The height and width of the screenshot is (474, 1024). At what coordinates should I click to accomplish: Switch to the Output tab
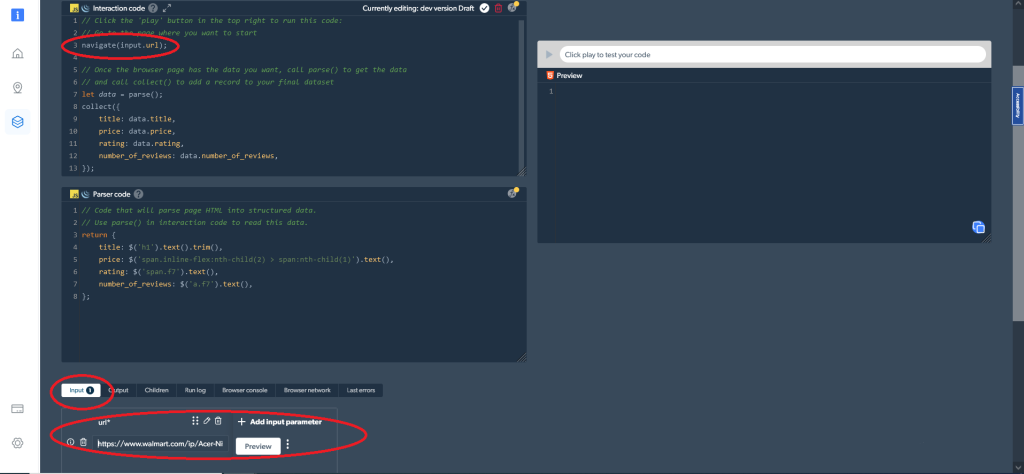point(118,390)
